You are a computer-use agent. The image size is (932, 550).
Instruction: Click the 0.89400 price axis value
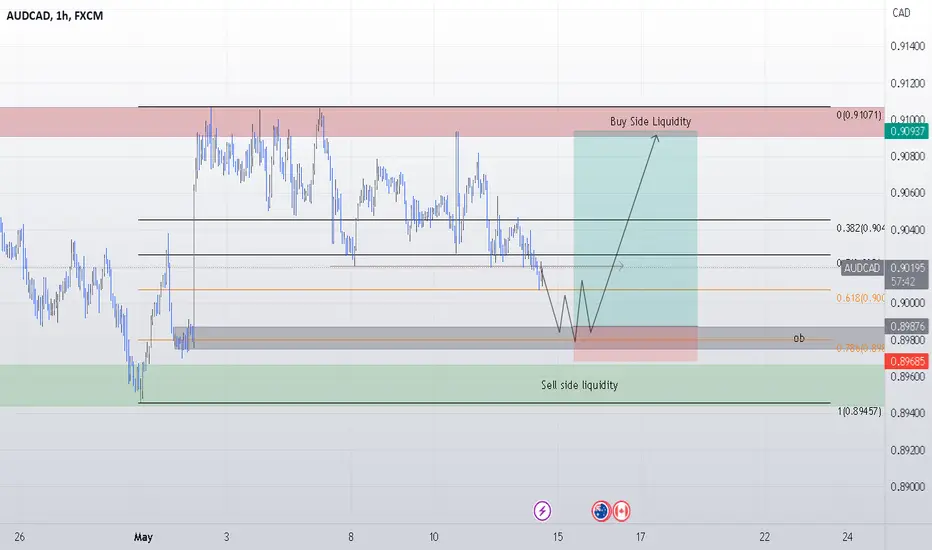click(x=908, y=413)
